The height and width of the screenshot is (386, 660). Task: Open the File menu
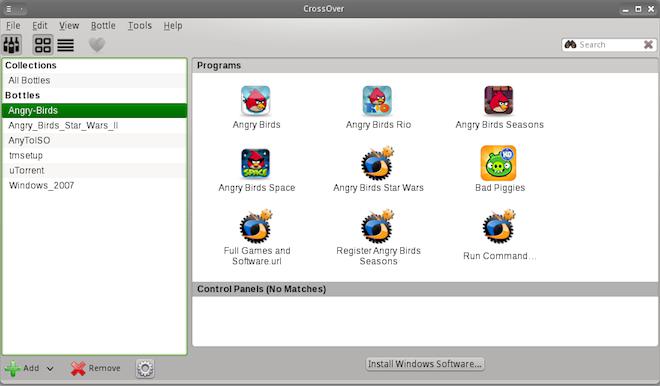click(13, 26)
